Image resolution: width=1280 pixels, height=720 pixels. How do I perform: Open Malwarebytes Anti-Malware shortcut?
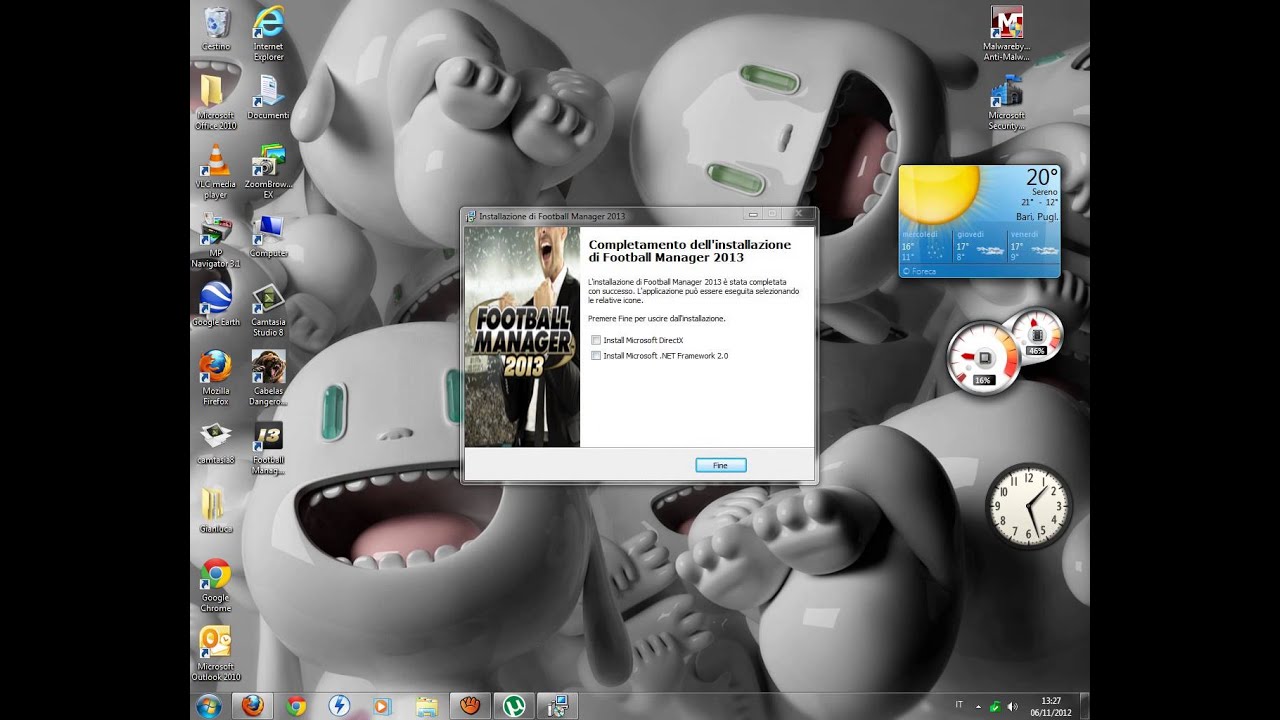point(1006,32)
